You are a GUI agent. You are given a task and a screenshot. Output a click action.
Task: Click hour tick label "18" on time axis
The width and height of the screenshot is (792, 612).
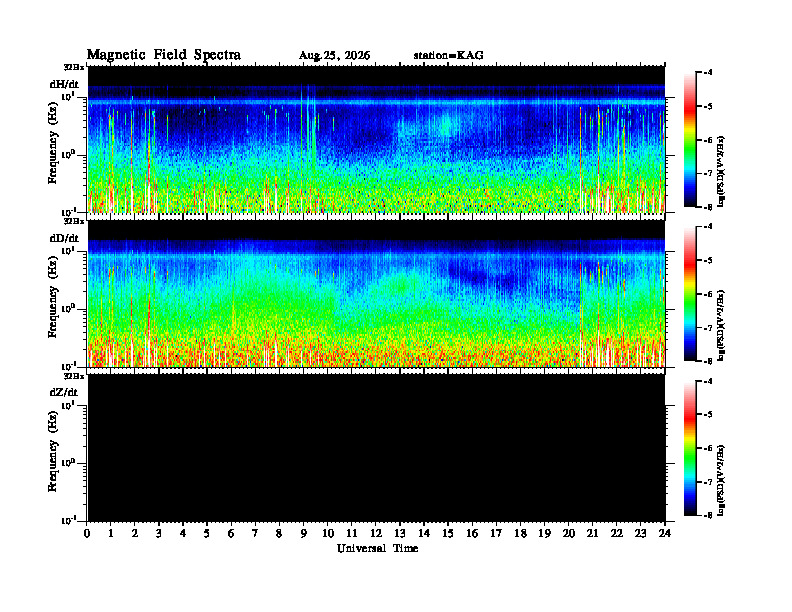point(520,533)
